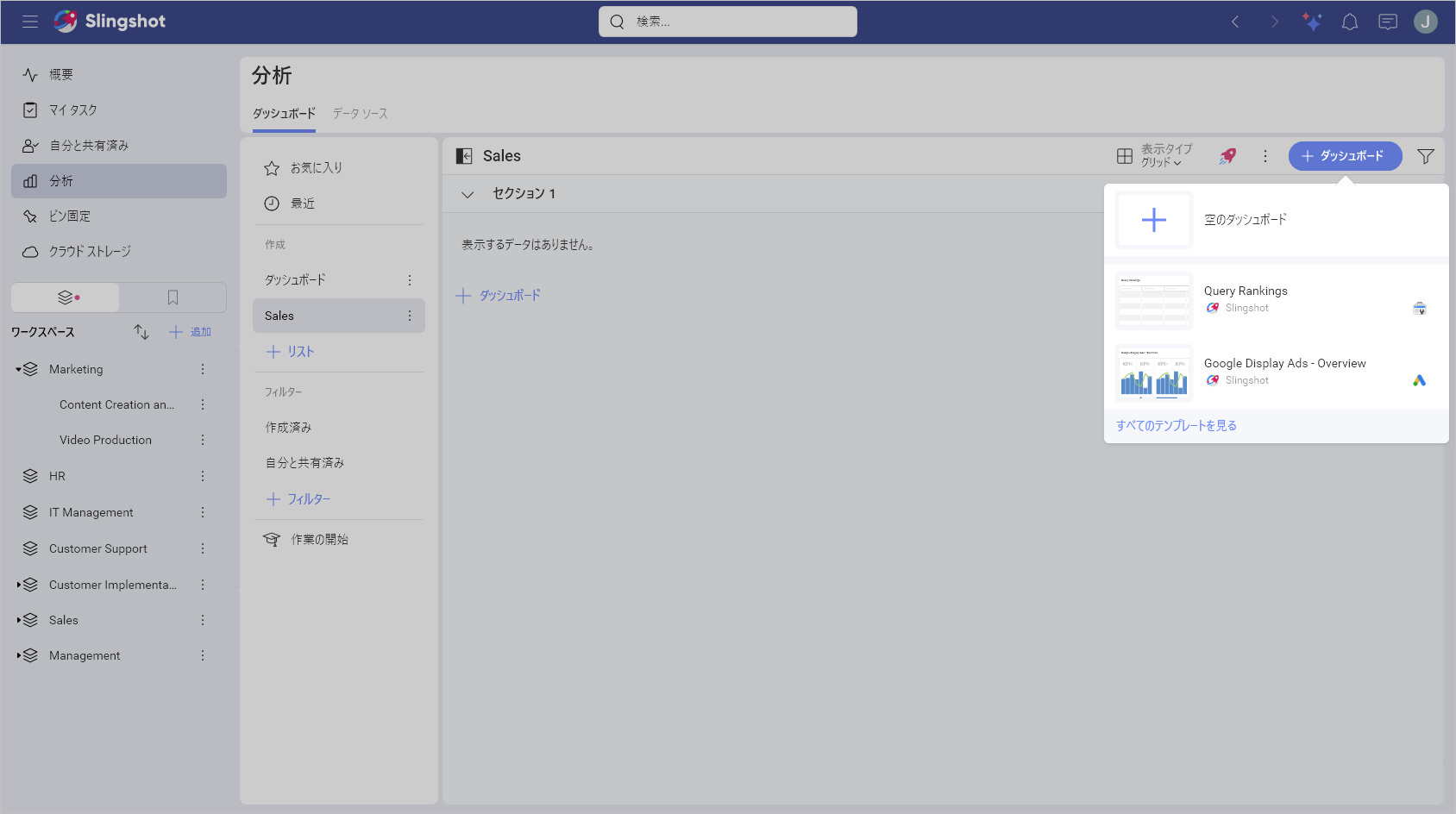This screenshot has height=814, width=1456.
Task: Open the filter funnel icon
Action: [1426, 156]
